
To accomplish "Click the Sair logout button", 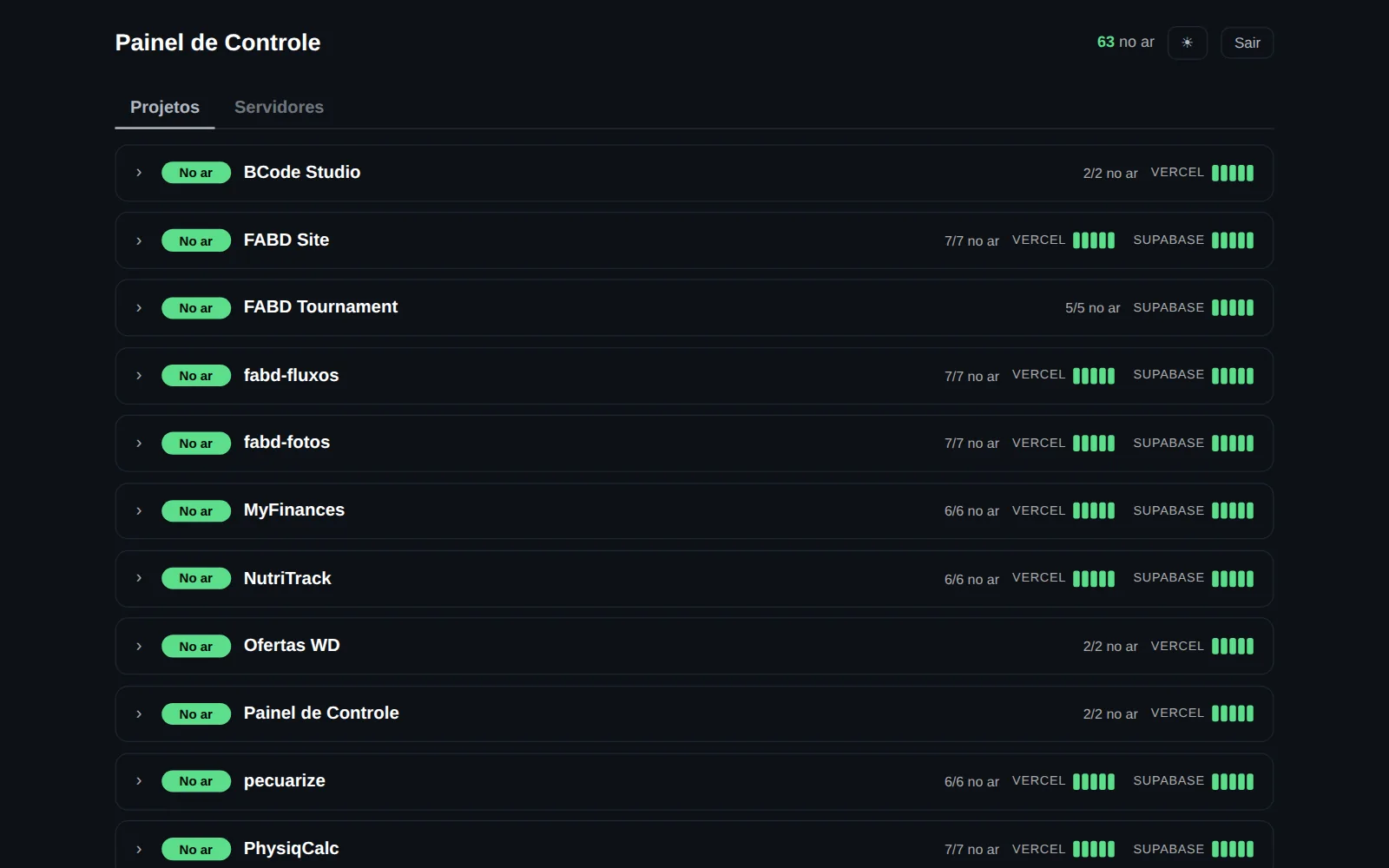I will (1247, 43).
